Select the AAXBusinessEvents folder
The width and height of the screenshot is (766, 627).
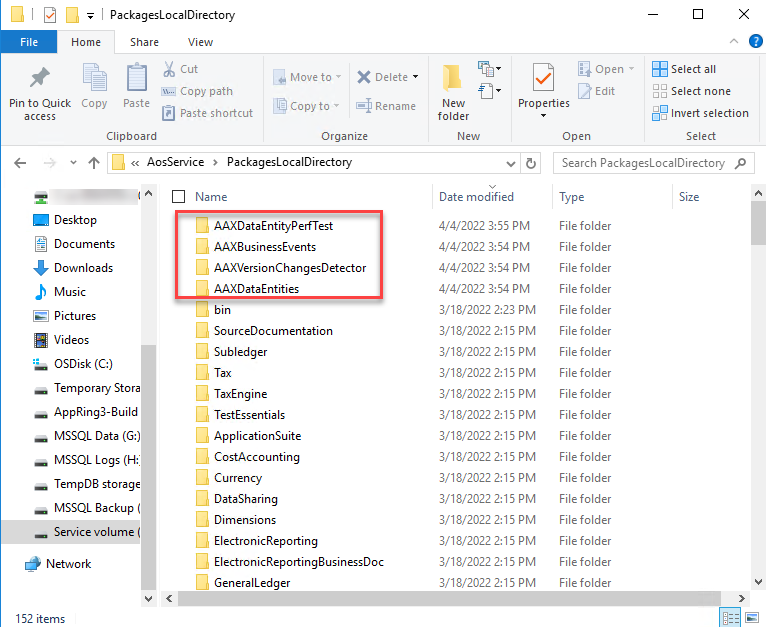point(265,247)
